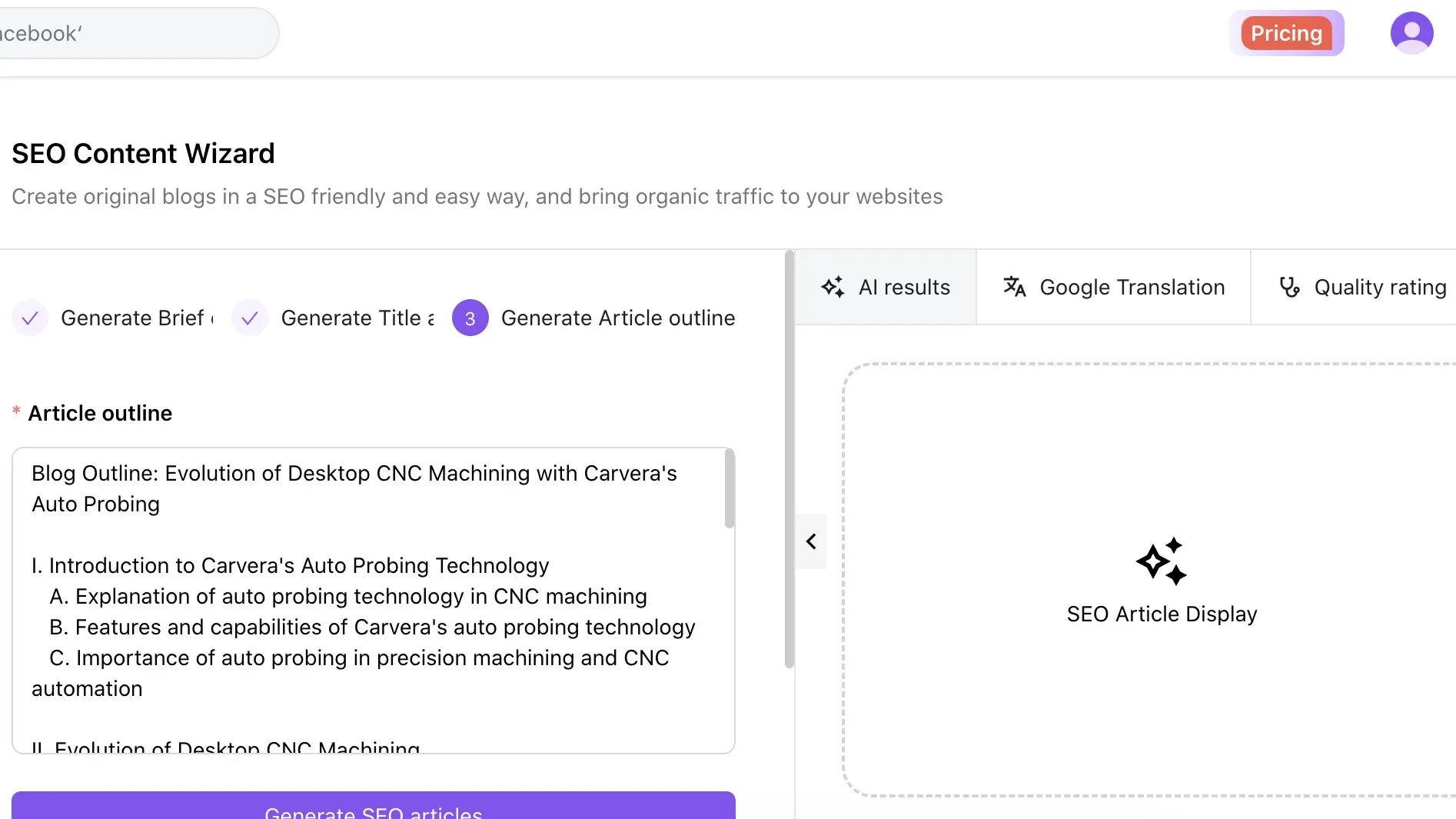The image size is (1456, 819).
Task: Click Generate SEO articles button
Action: [374, 807]
